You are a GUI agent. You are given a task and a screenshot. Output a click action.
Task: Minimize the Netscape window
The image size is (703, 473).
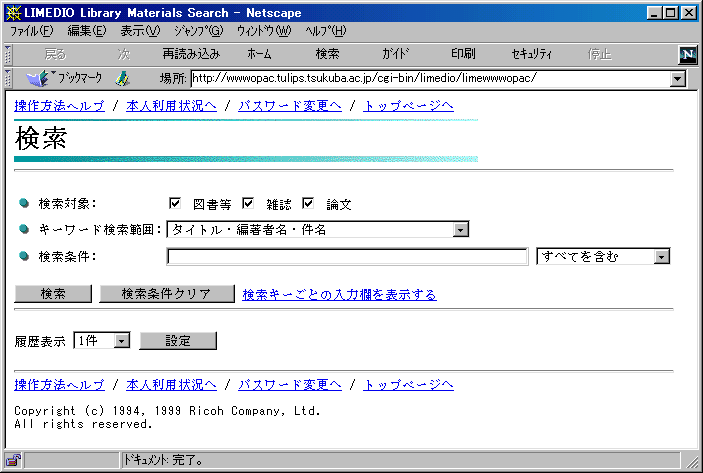point(654,13)
